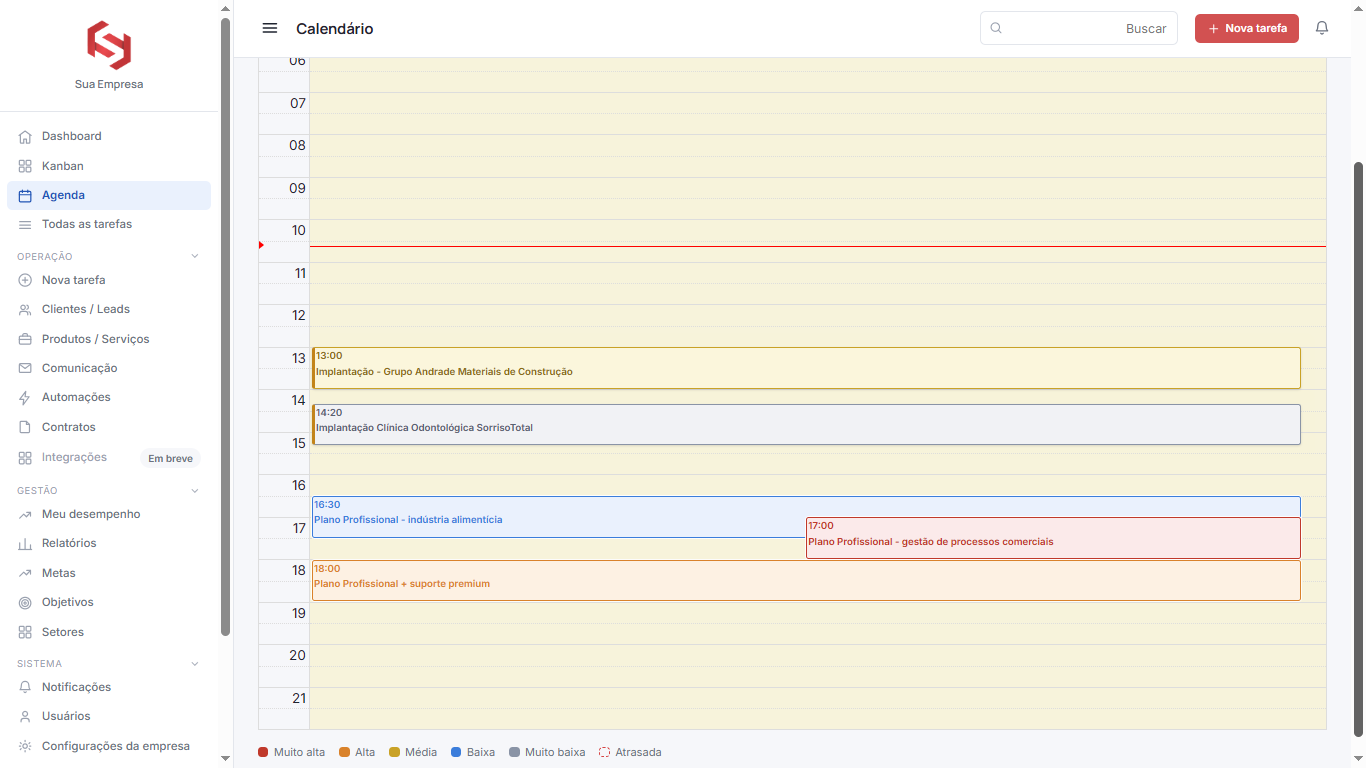Click the Muito alta red legend swatch

pyautogui.click(x=263, y=752)
